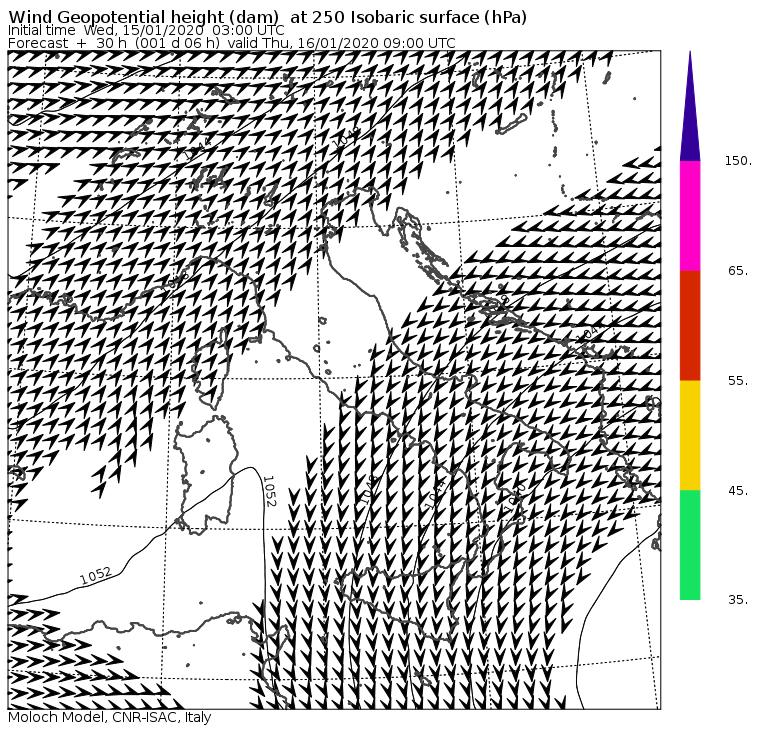Viewport: 760px width, 731px height.
Task: Click the 'Forecast + 30 h' valid-time line
Action: coord(232,43)
